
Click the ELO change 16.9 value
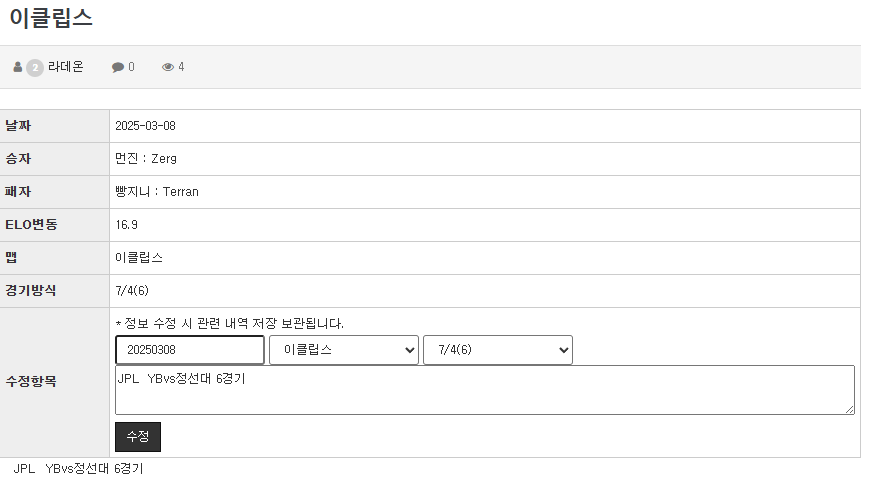point(126,224)
